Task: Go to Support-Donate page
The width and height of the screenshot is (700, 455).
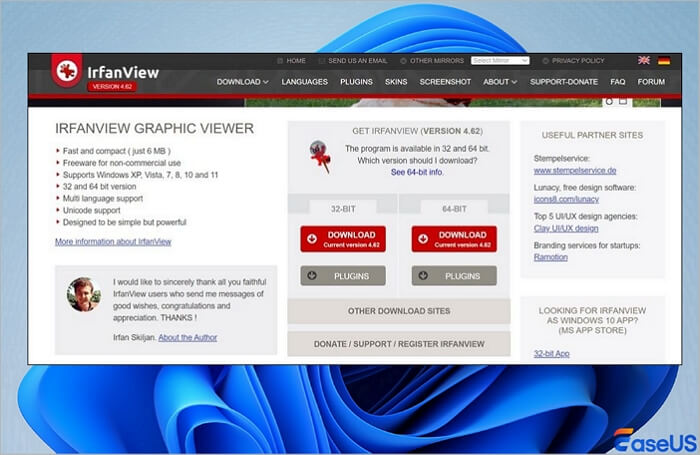Action: click(x=564, y=82)
